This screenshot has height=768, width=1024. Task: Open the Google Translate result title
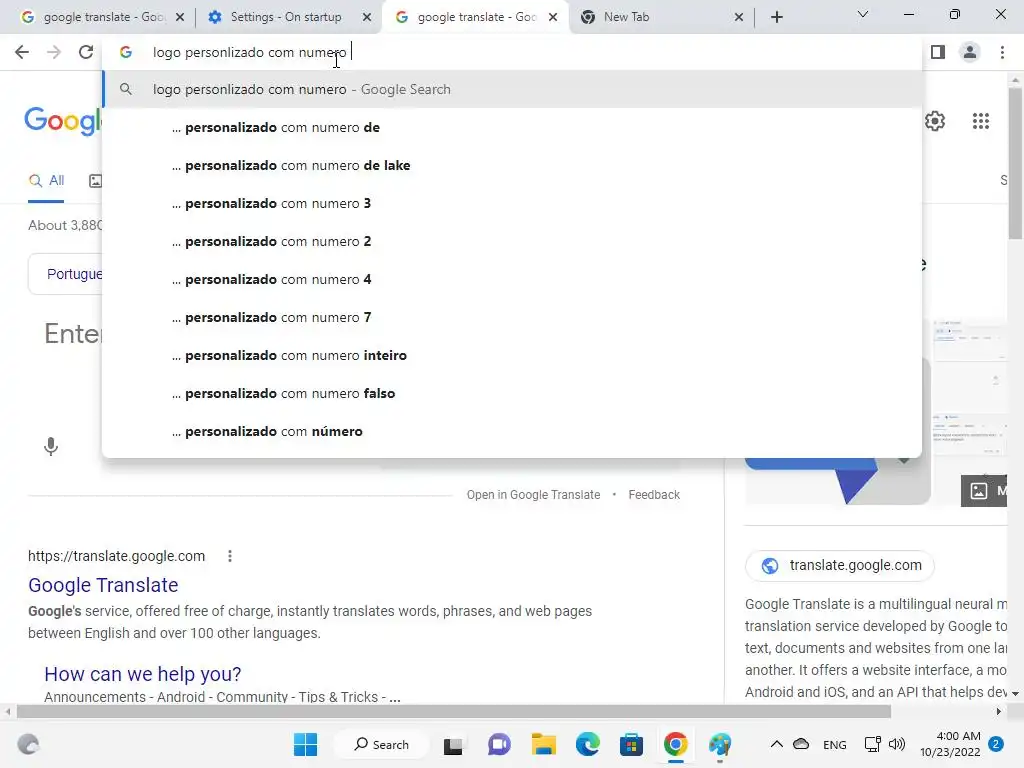click(x=103, y=585)
